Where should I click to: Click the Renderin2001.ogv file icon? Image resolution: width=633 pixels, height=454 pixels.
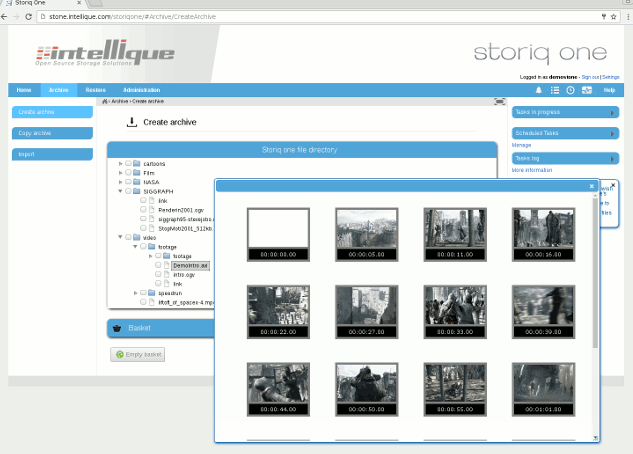152,210
